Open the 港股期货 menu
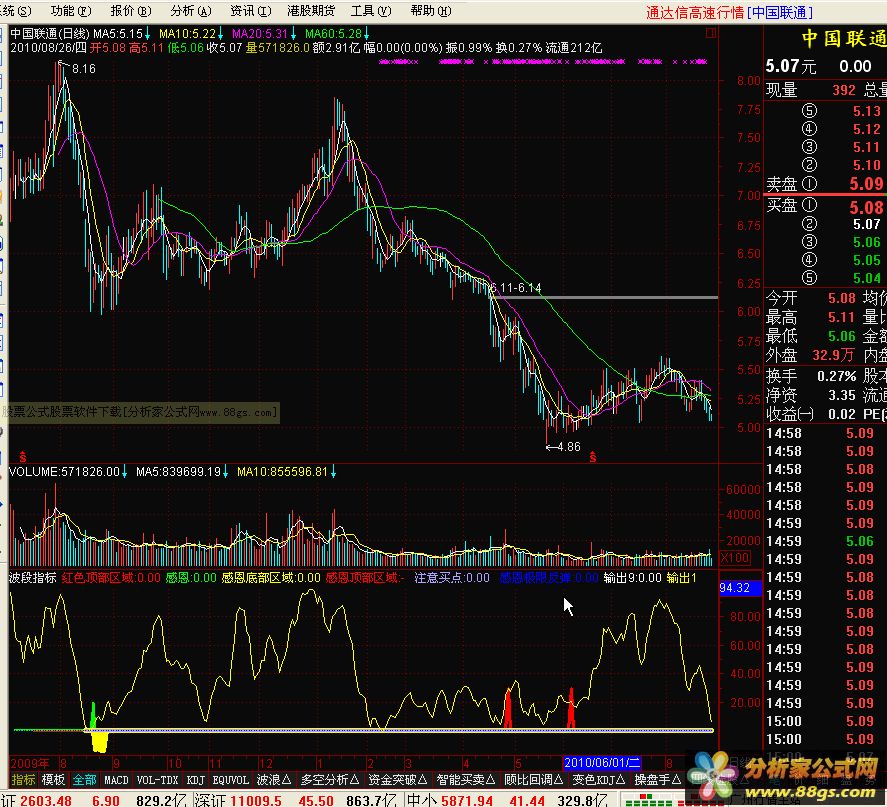 click(x=311, y=11)
